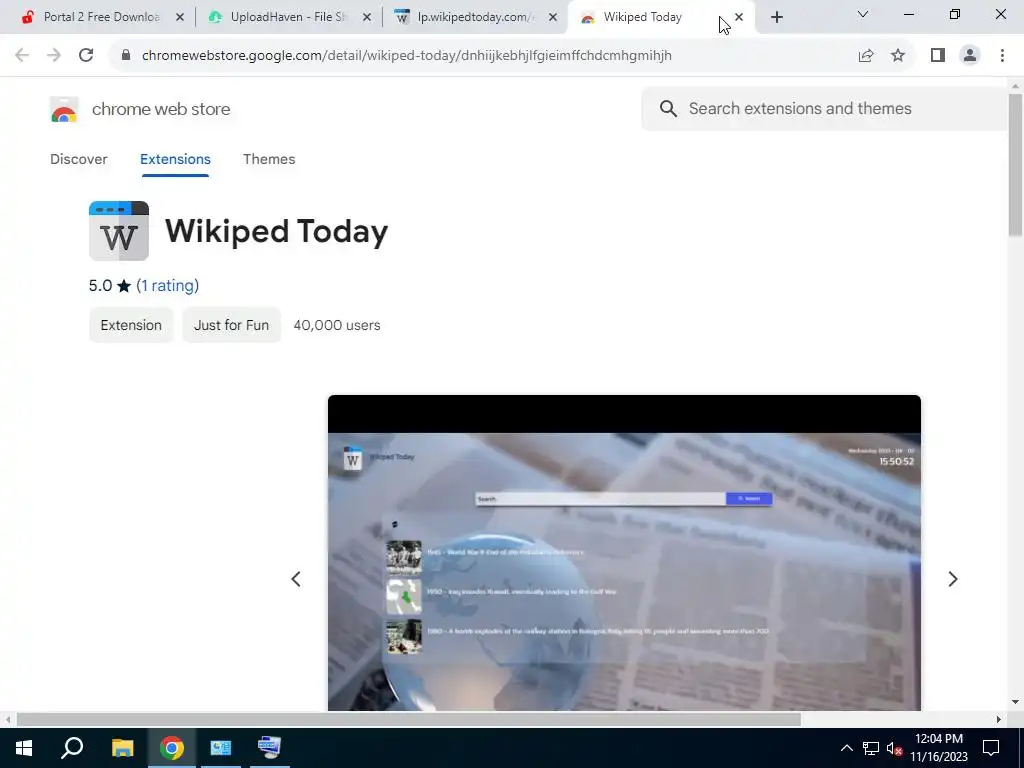Close the Portal 2 Free Download tab

pos(180,18)
